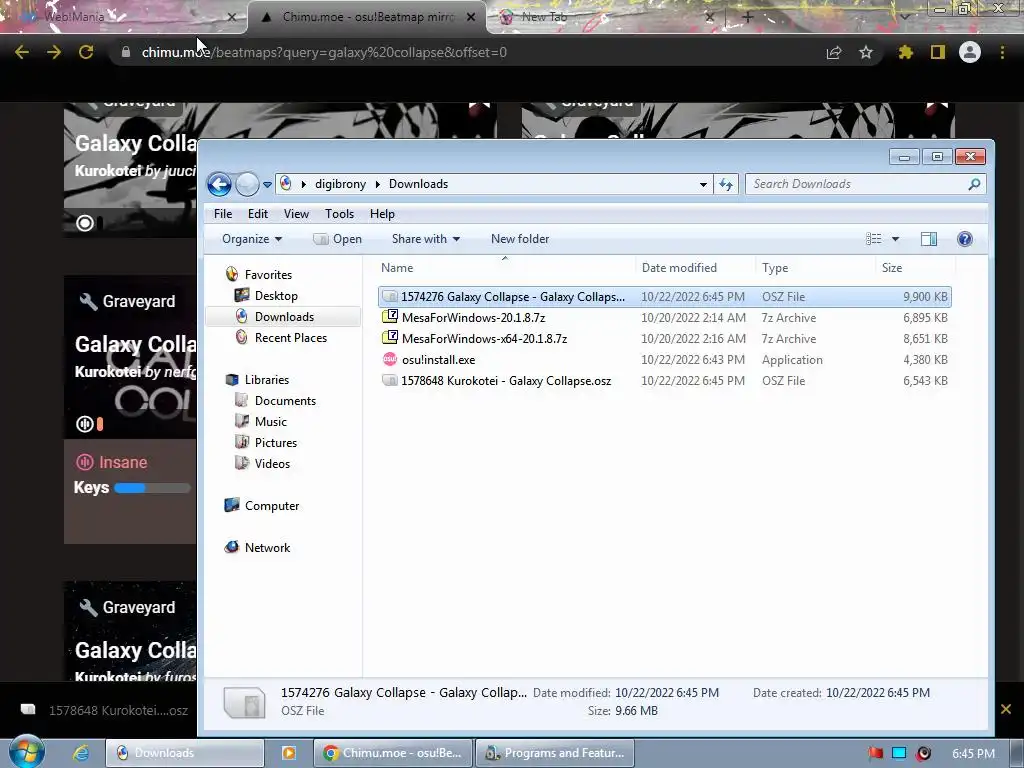Switch to the New Tab tab
The image size is (1024, 768).
[607, 17]
